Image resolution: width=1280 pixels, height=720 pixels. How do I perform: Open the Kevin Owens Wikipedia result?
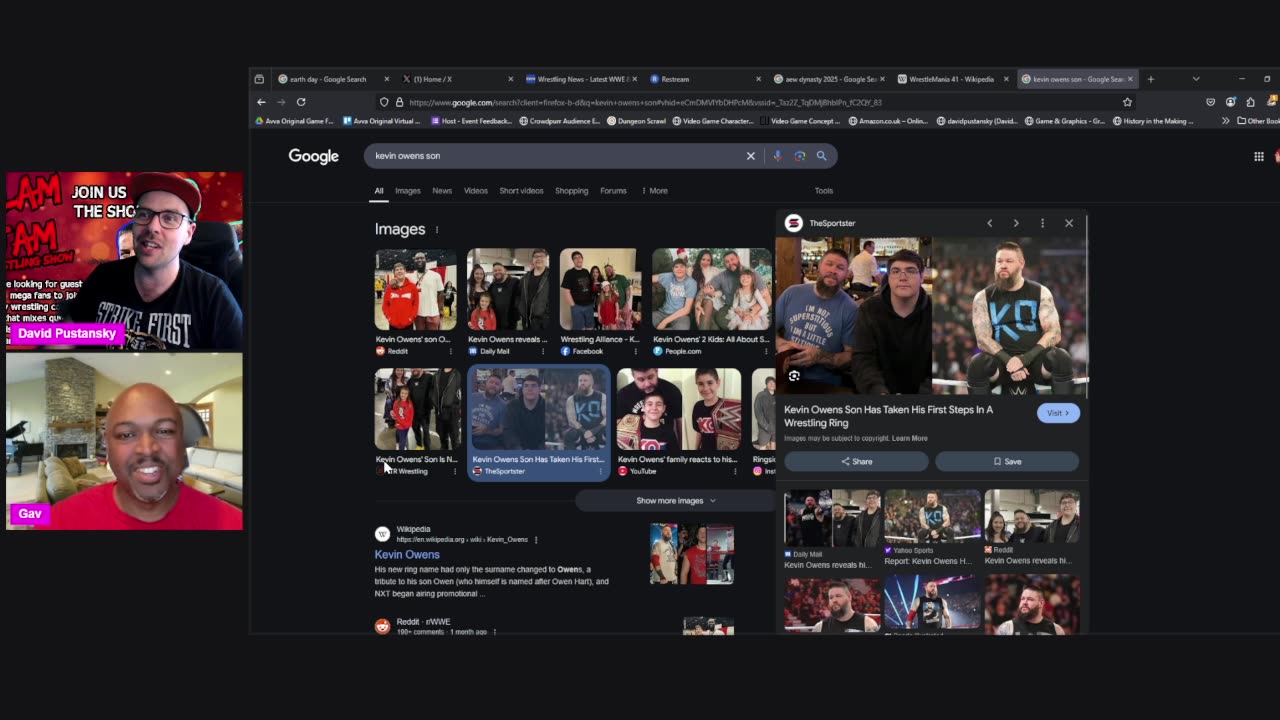(407, 554)
